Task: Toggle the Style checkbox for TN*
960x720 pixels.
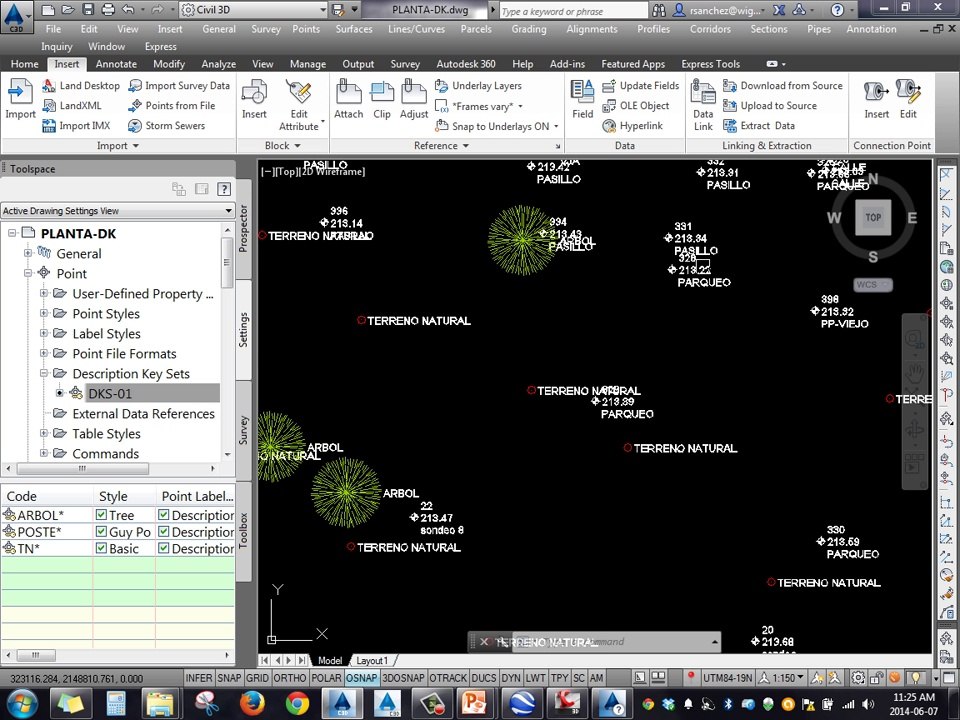Action: click(101, 548)
